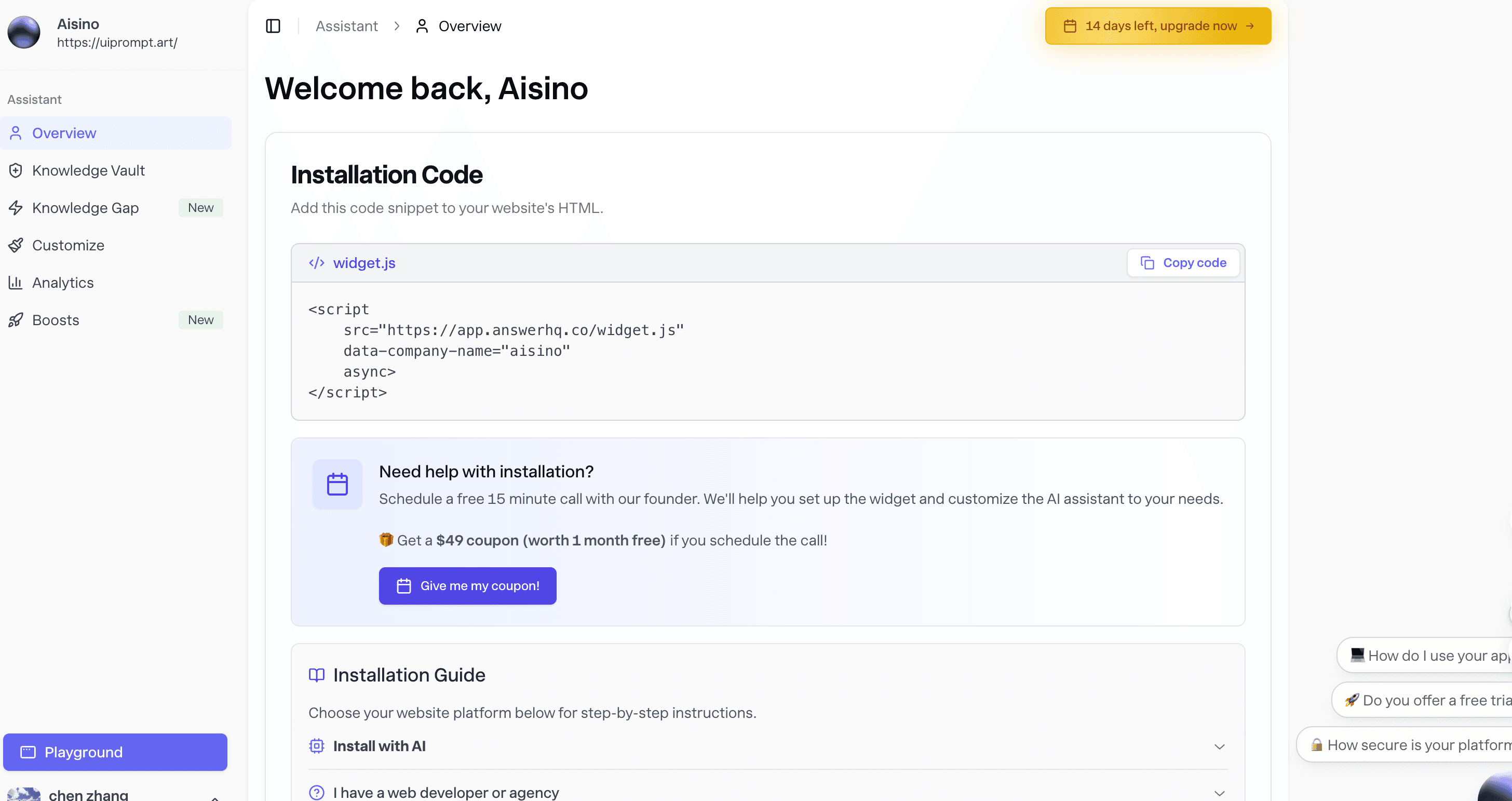
Task: Click the laptop emoji in chat suggestion
Action: tap(1357, 655)
